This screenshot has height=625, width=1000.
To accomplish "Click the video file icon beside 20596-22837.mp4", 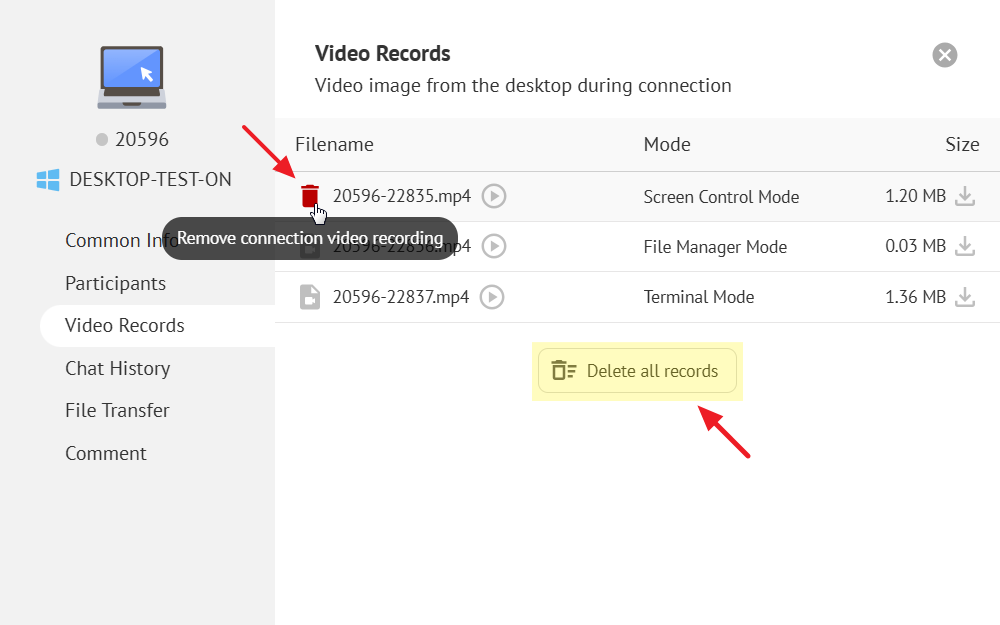I will pyautogui.click(x=310, y=297).
